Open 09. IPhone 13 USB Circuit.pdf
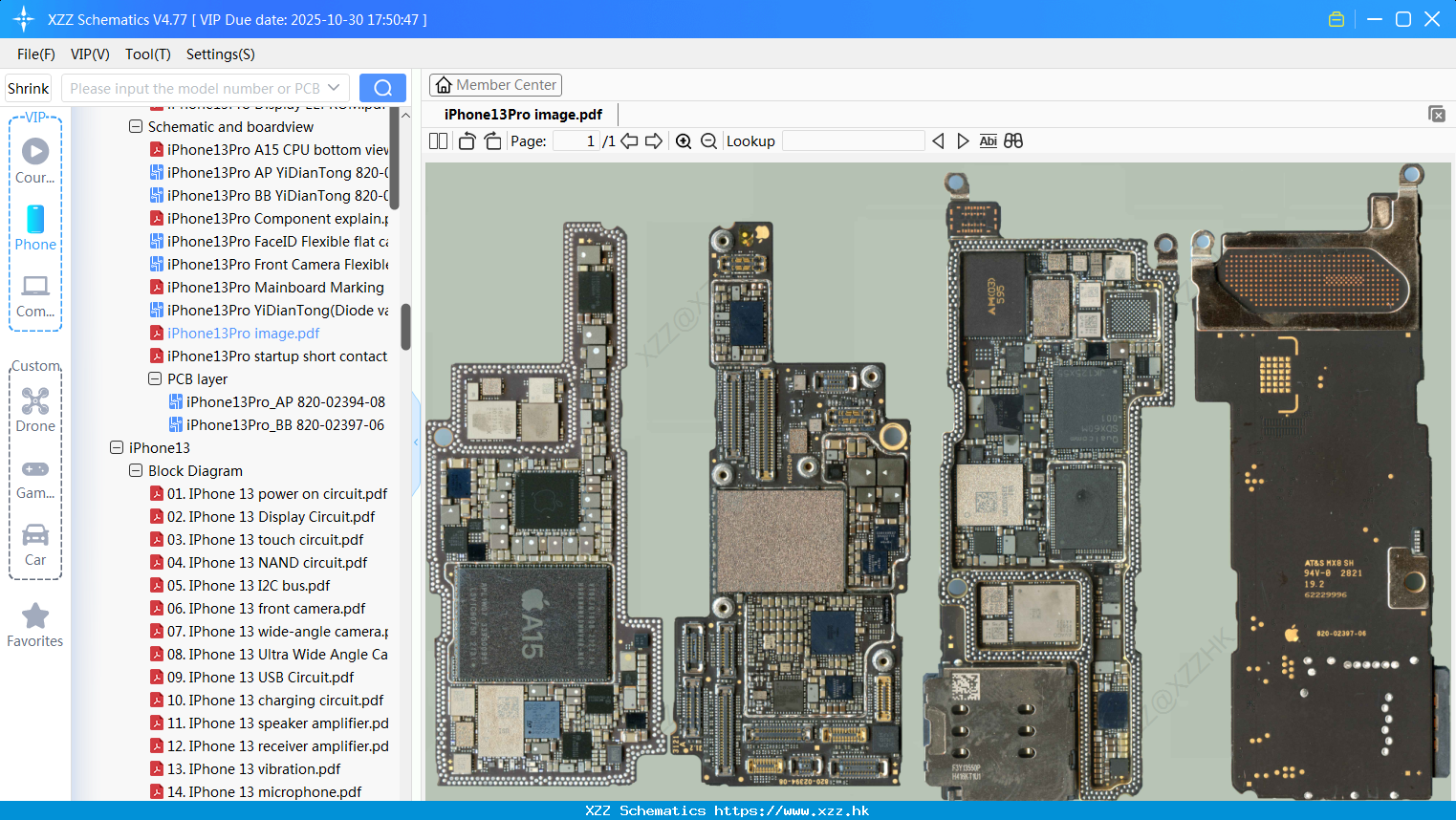This screenshot has width=1456, height=820. 252,678
